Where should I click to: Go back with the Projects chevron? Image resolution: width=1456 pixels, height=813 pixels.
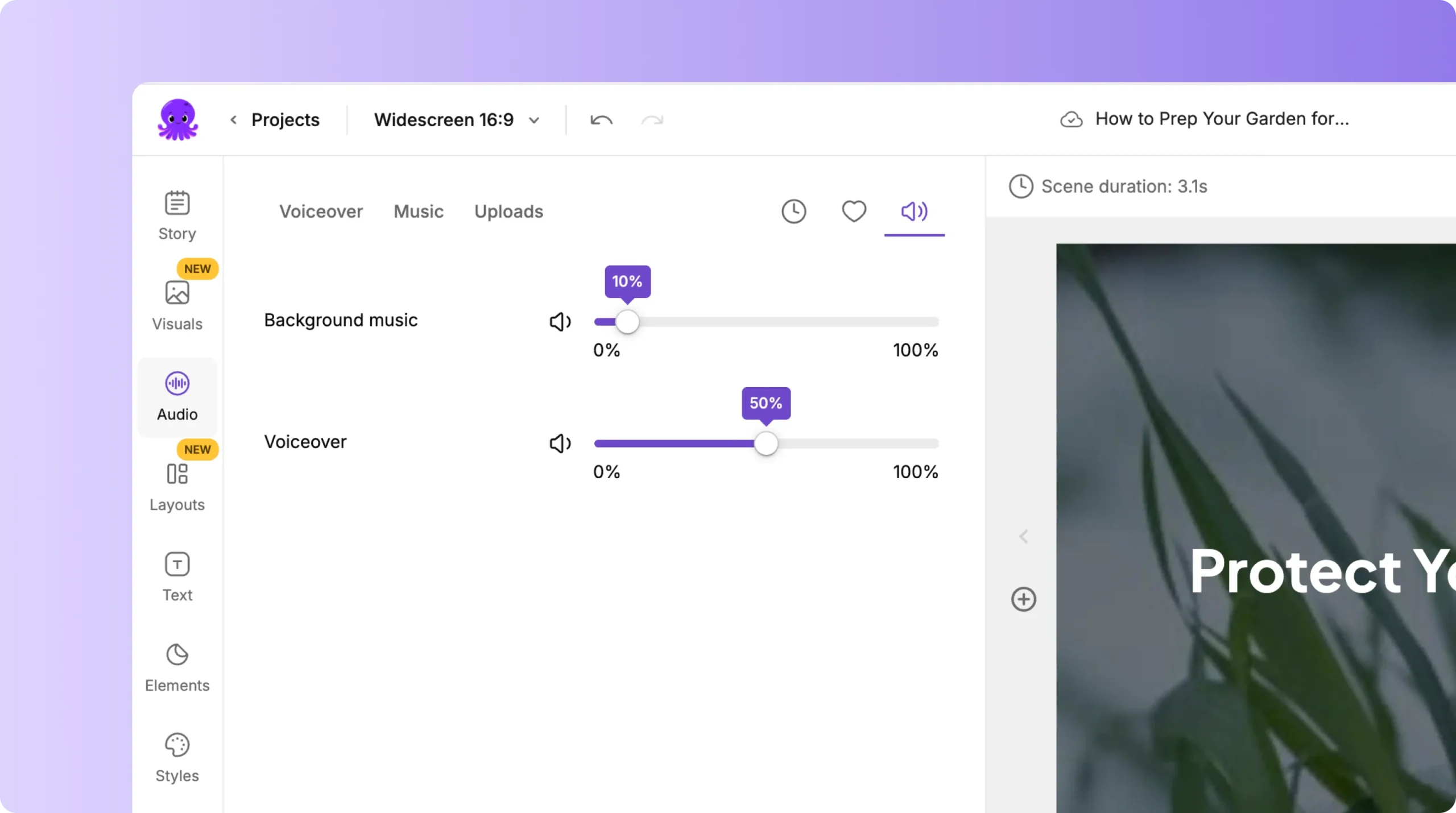tap(234, 120)
